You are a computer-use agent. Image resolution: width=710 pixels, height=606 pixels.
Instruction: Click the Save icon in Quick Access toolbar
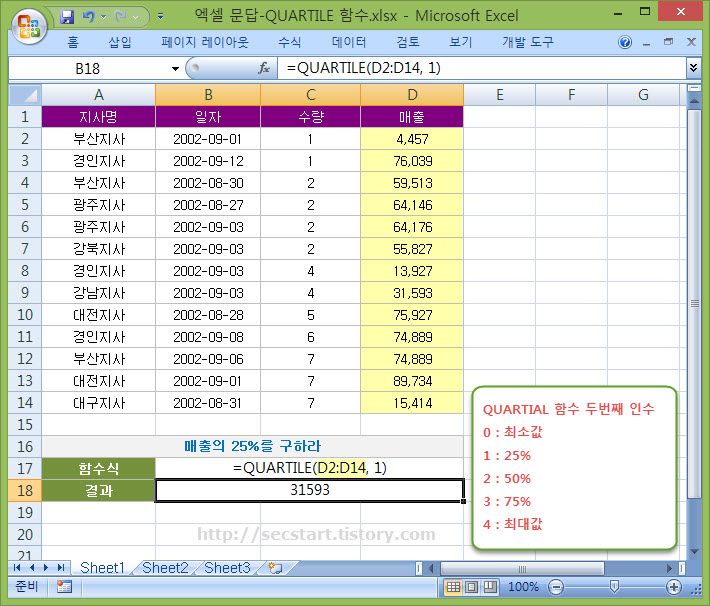[x=67, y=17]
